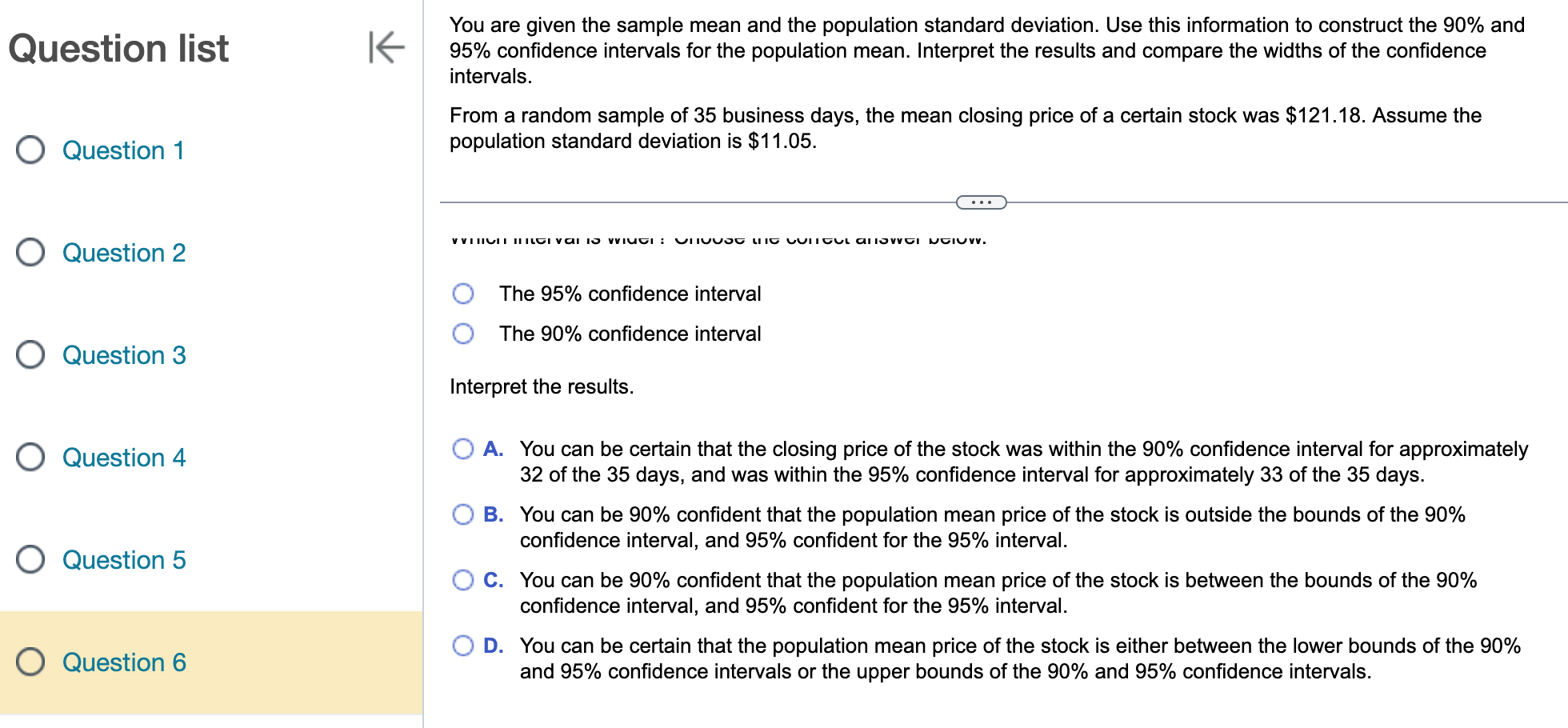
Task: Select the 90% confidence interval option
Action: click(x=463, y=334)
